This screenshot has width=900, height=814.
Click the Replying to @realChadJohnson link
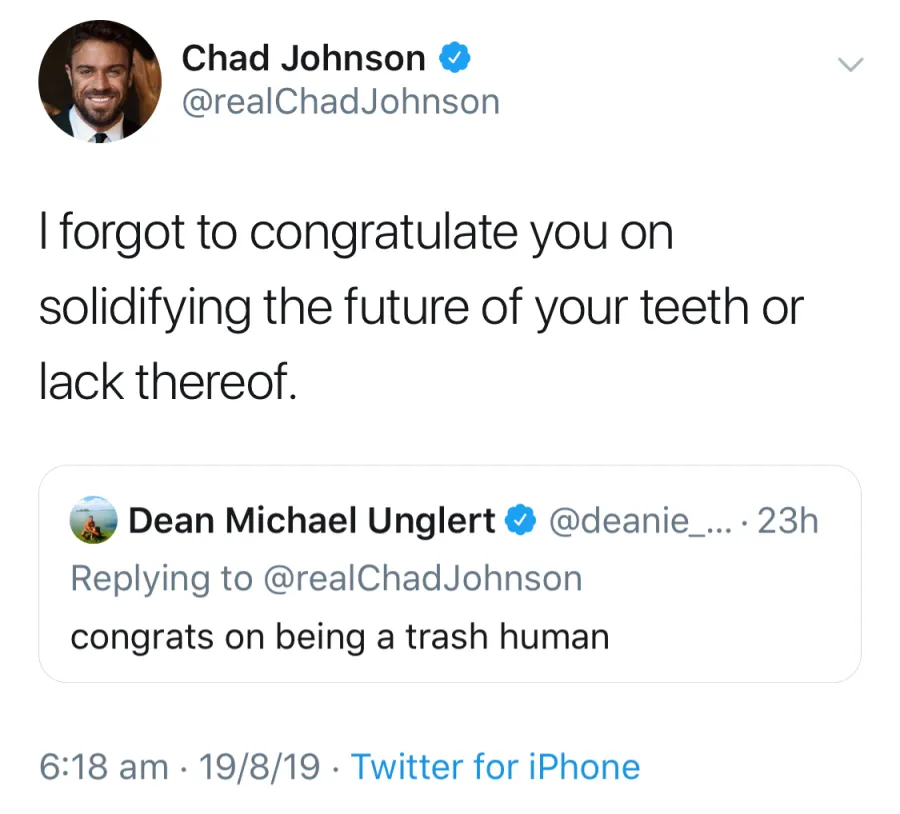[x=325, y=578]
